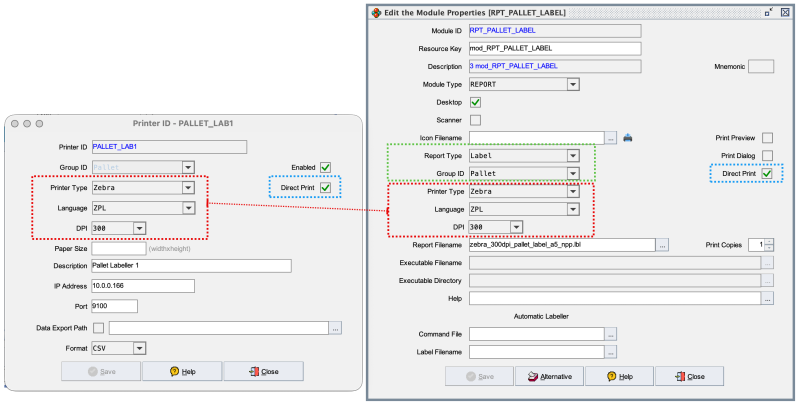Click the Label Filename text field
This screenshot has height=406, width=800.
click(x=537, y=352)
